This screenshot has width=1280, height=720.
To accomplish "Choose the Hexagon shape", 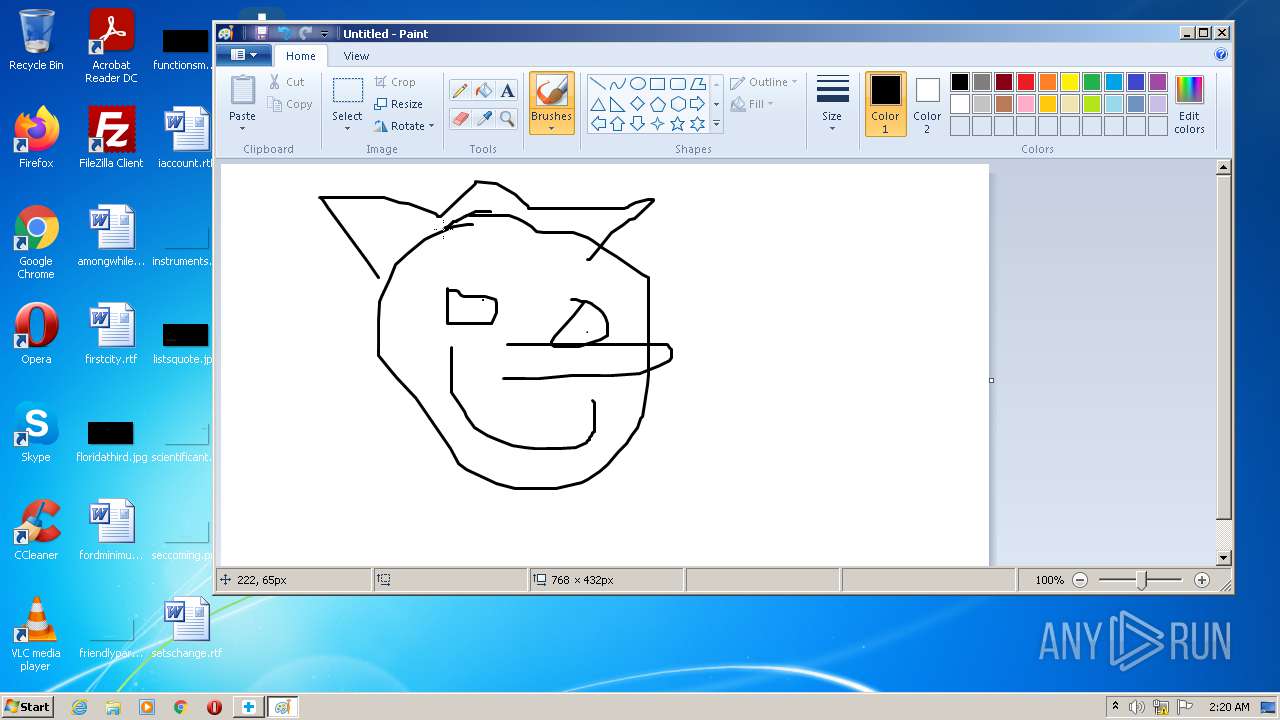I will 678,104.
